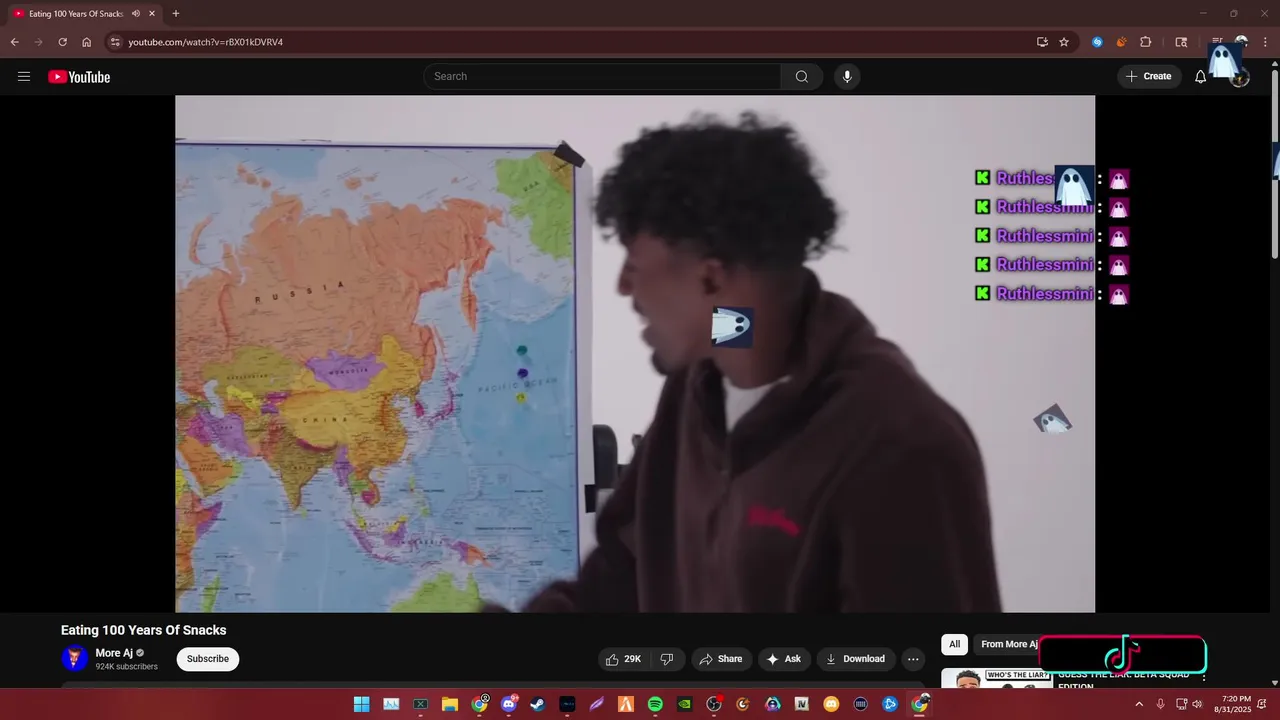This screenshot has height=720, width=1280.
Task: Open a new browser tab
Action: point(176,14)
